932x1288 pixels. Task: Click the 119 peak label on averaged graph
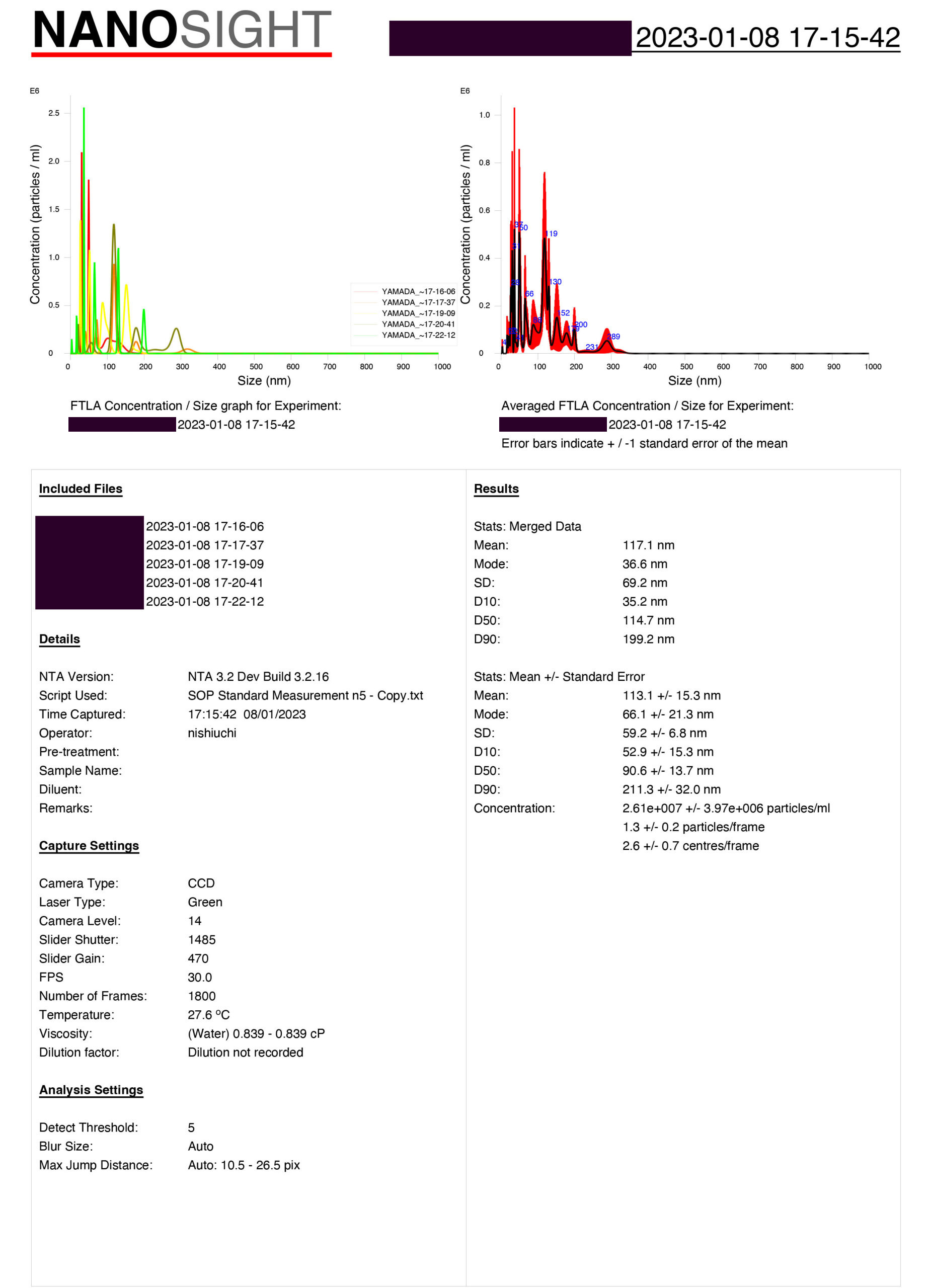point(551,233)
